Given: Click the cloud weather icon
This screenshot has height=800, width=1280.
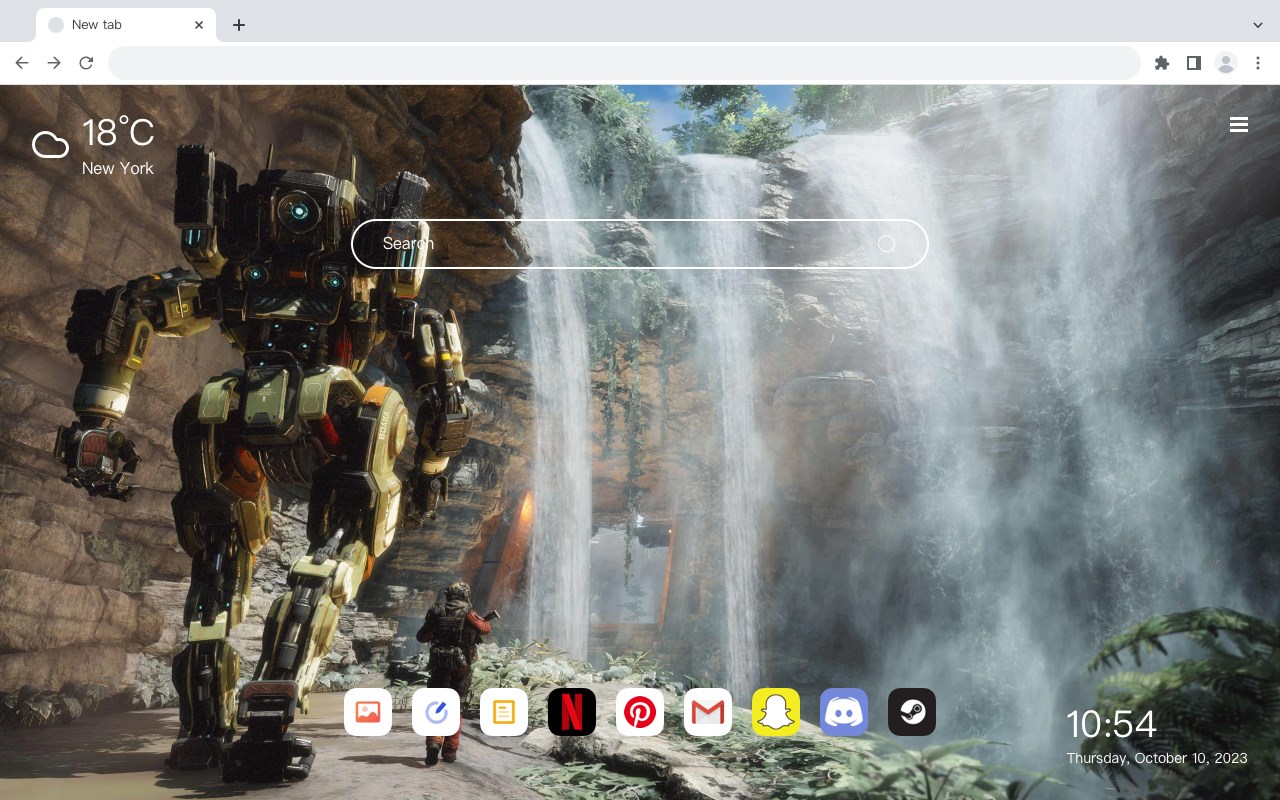Looking at the screenshot, I should (x=50, y=146).
